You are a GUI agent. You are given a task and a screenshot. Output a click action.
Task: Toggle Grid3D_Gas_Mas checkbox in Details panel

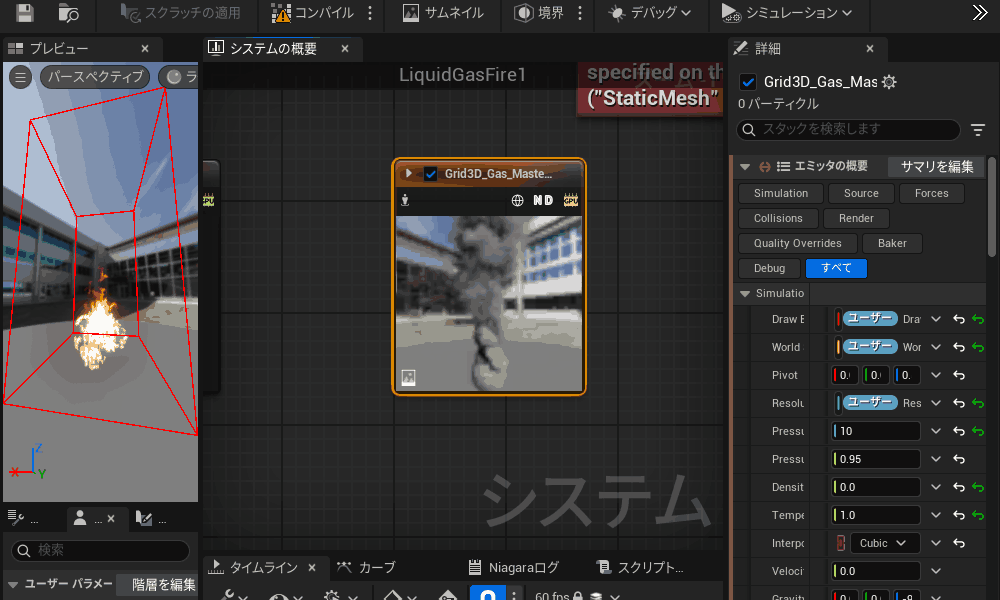coord(748,82)
